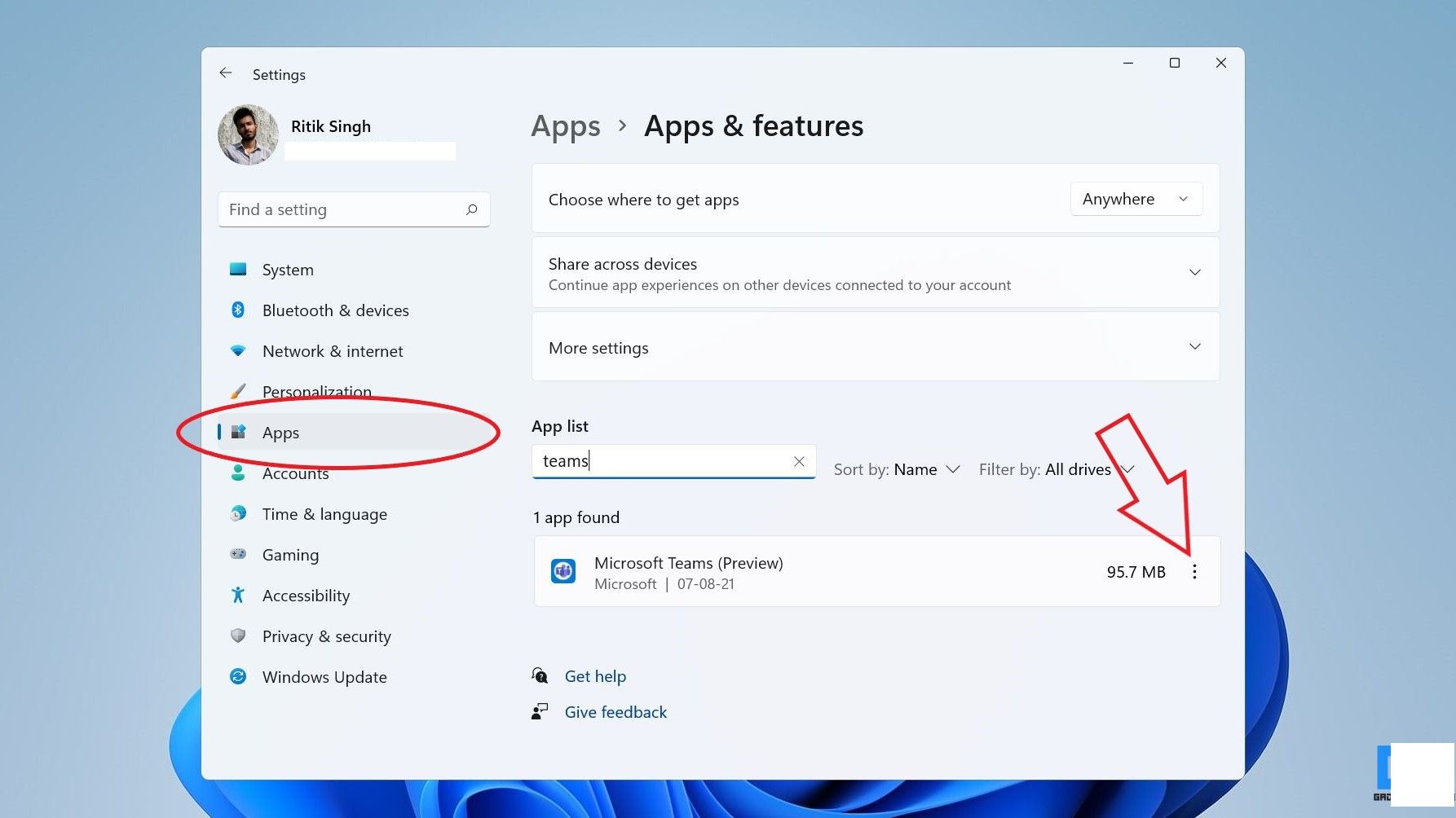Select Bluetooth & devices in sidebar

[336, 310]
